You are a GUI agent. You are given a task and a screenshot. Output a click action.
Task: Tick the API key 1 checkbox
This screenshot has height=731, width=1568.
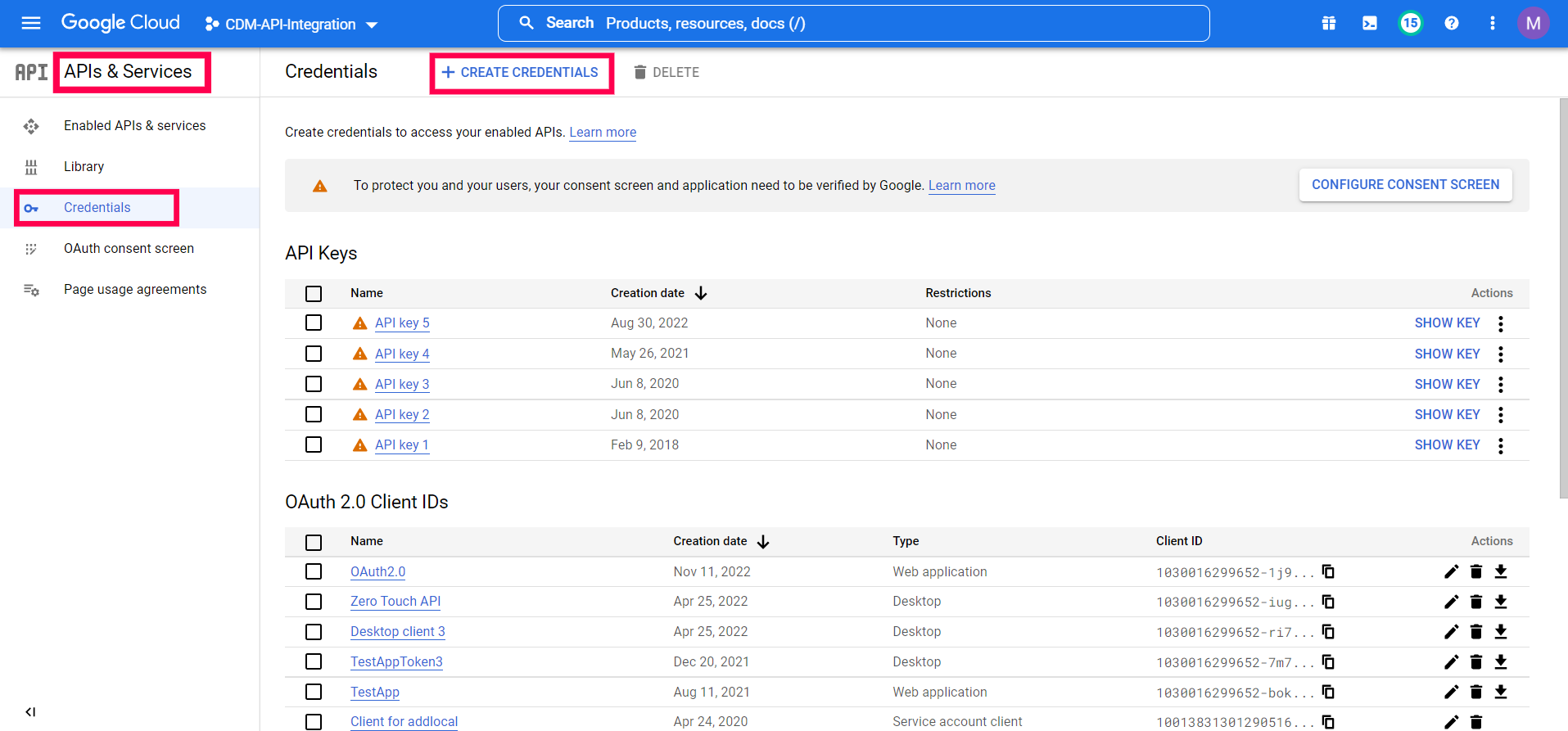pos(314,444)
